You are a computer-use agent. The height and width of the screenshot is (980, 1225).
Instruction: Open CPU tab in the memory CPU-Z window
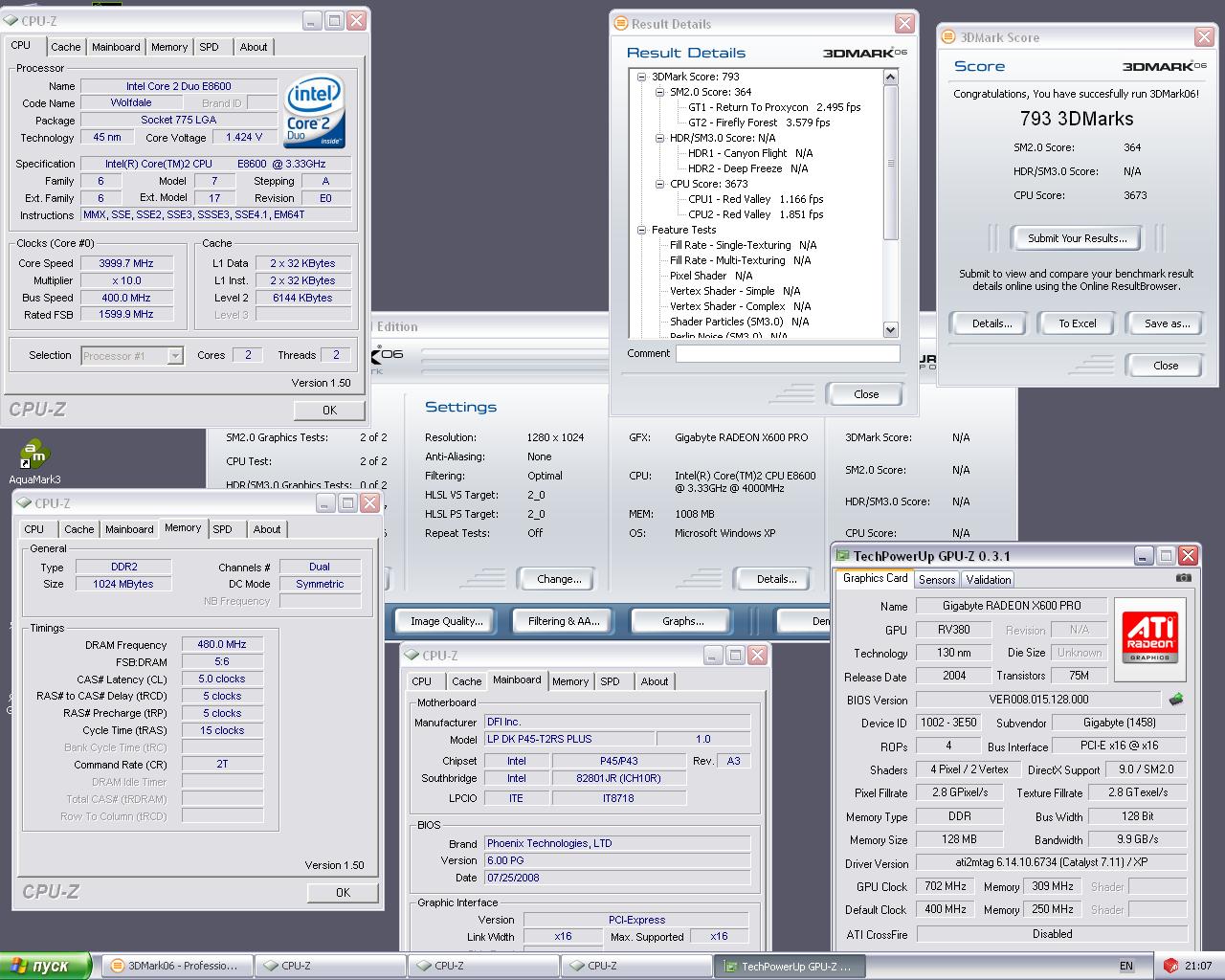[34, 529]
